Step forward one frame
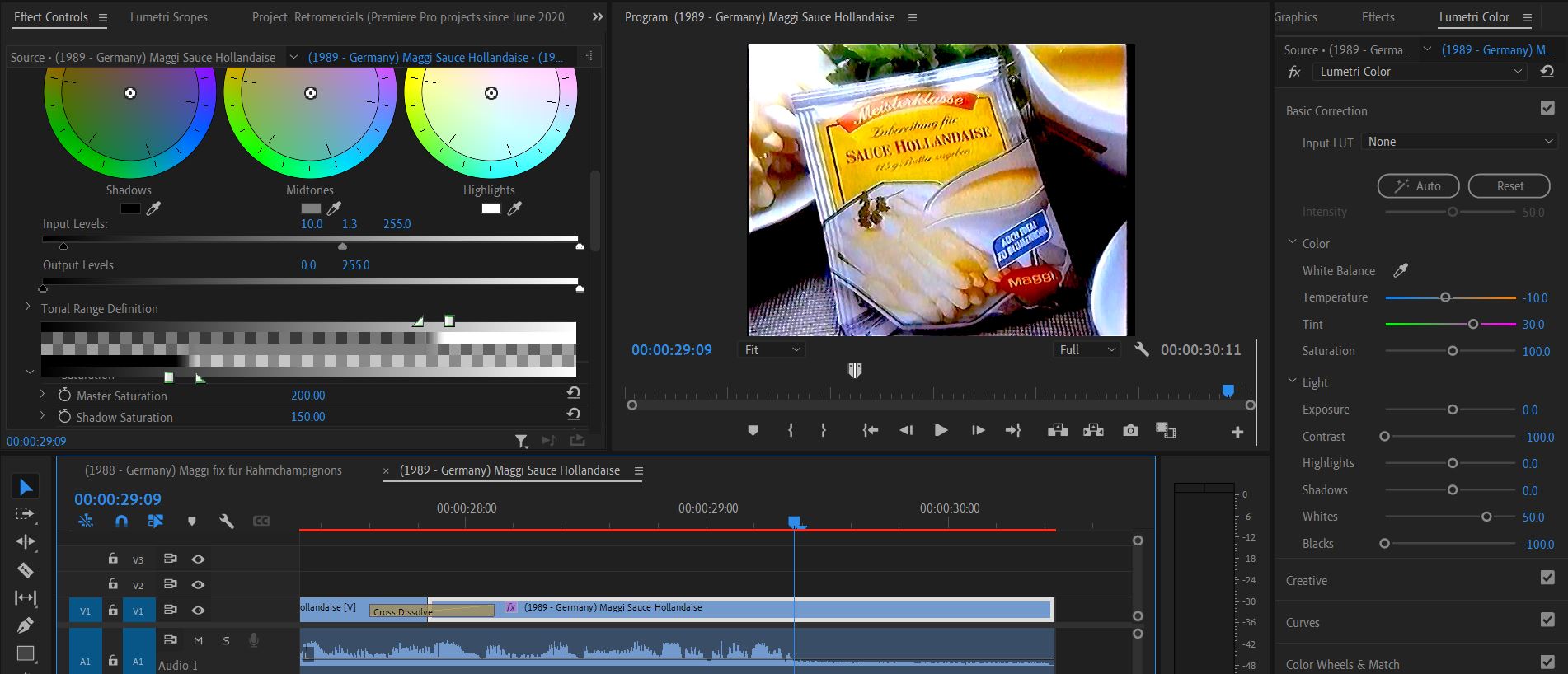The height and width of the screenshot is (674, 1568). pos(978,430)
